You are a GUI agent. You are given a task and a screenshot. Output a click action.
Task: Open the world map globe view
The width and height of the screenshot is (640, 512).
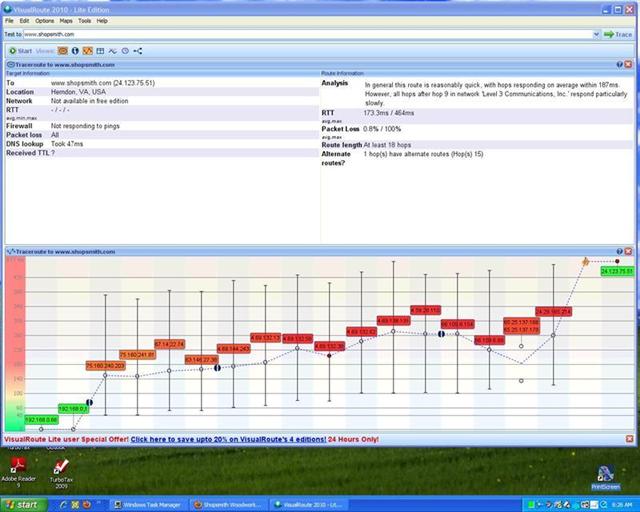click(75, 51)
